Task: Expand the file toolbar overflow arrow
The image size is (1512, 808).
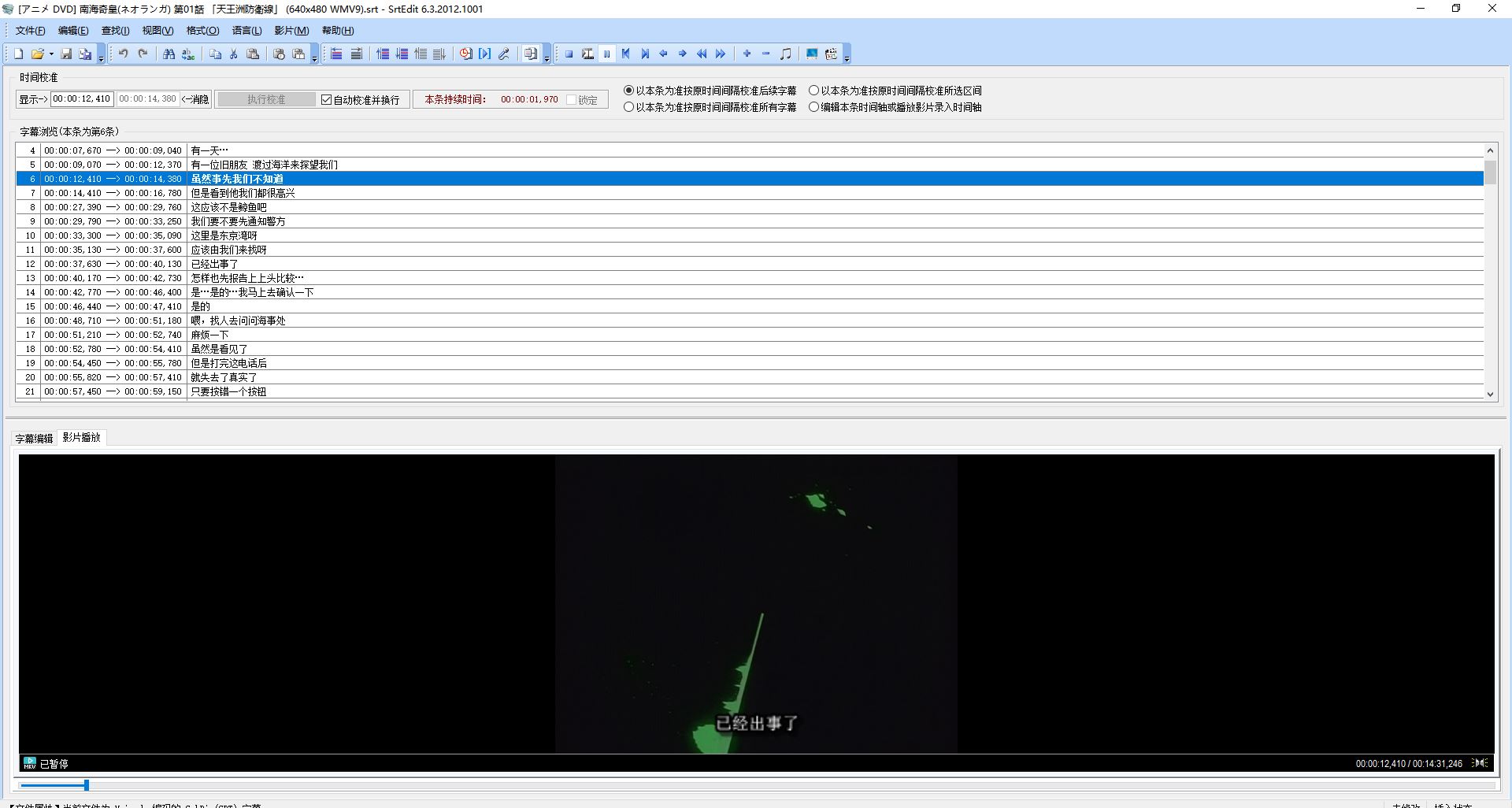Action: click(101, 57)
